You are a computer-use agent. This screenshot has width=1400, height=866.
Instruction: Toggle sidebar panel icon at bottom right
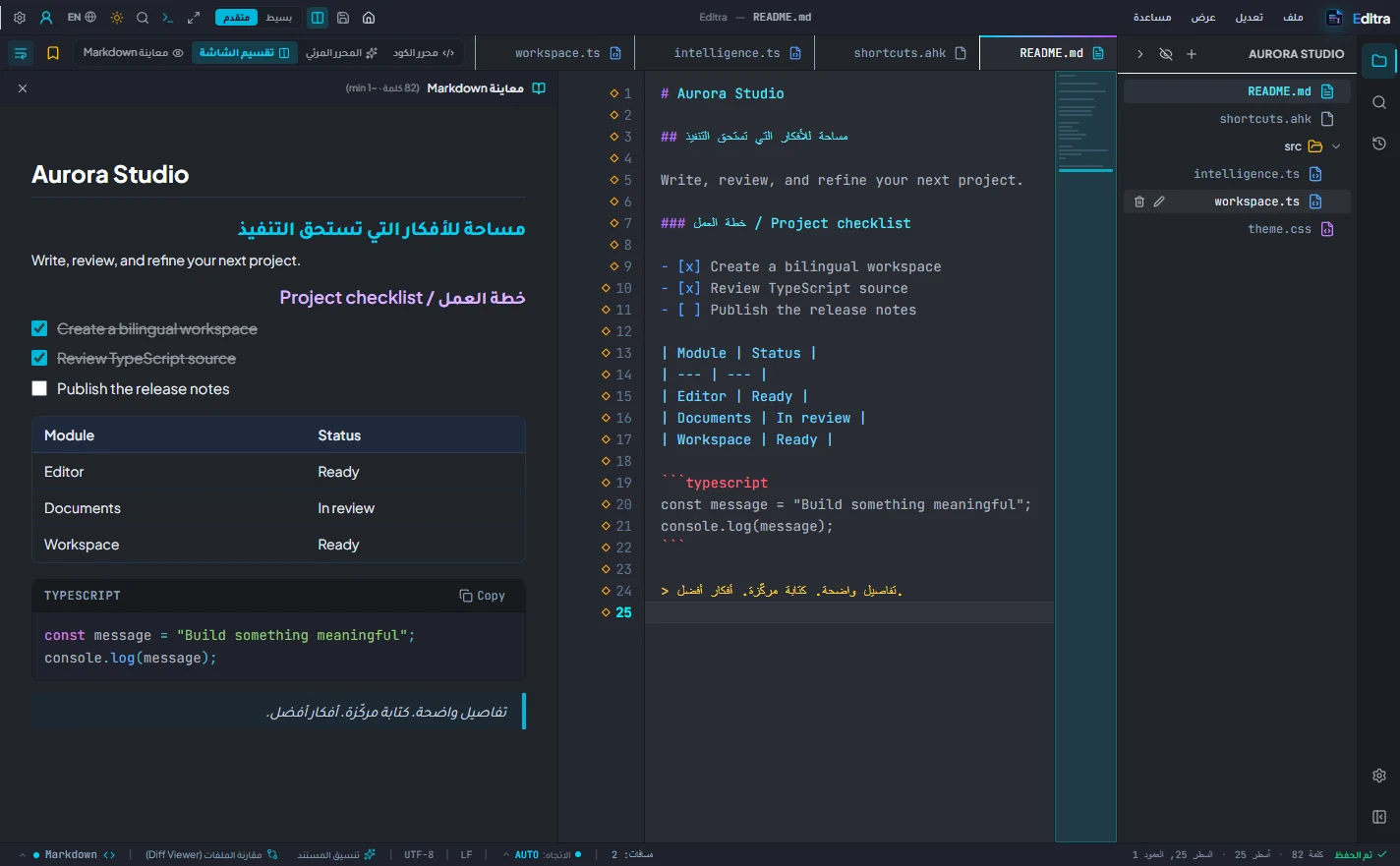[x=1379, y=817]
